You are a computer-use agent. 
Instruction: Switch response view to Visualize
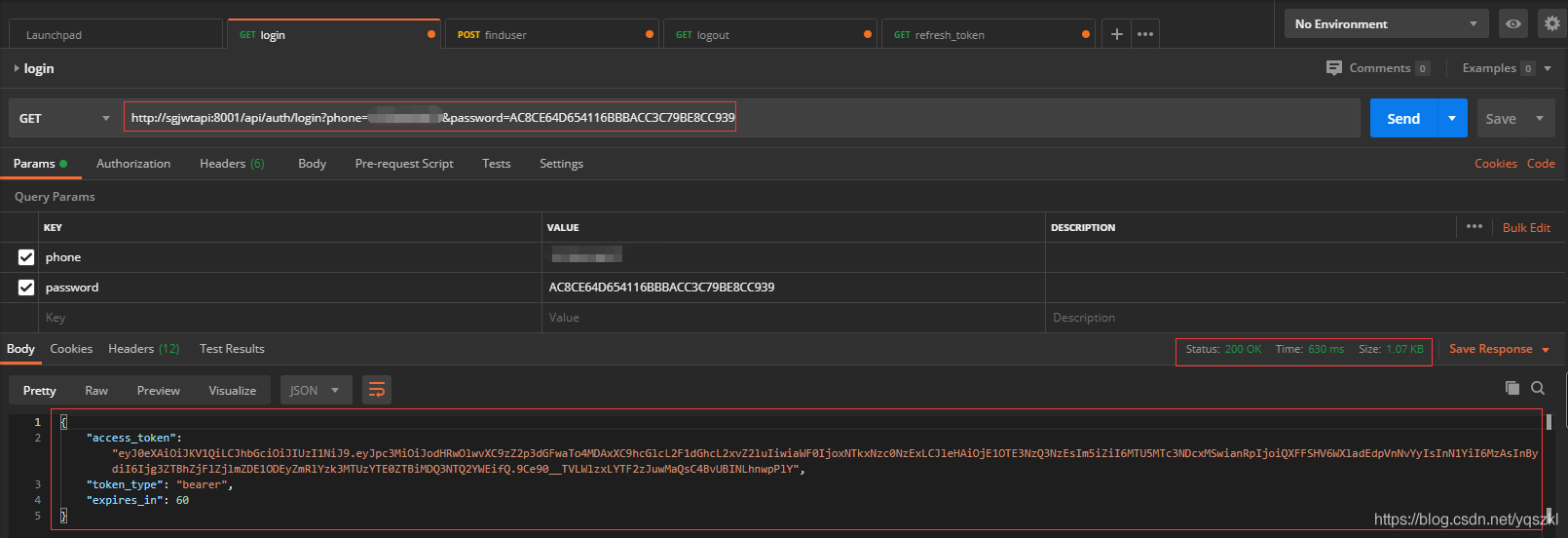(x=232, y=390)
